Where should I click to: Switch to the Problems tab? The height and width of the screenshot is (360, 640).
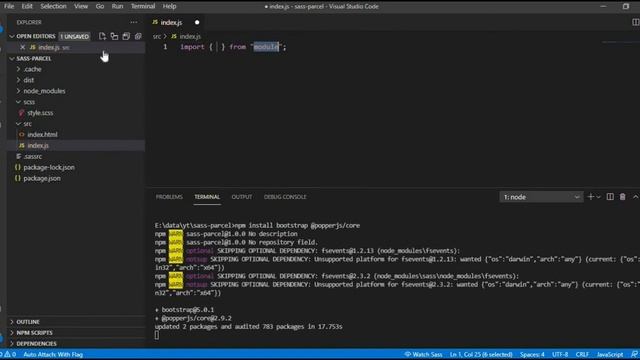coord(169,197)
